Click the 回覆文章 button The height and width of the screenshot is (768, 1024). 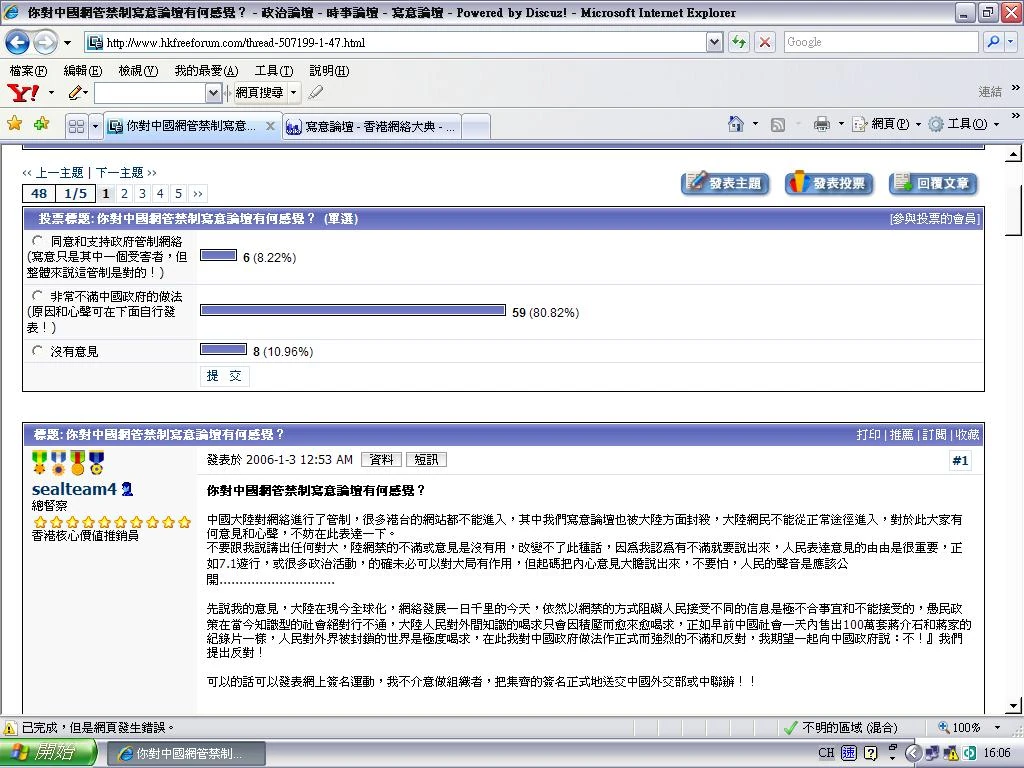point(934,184)
